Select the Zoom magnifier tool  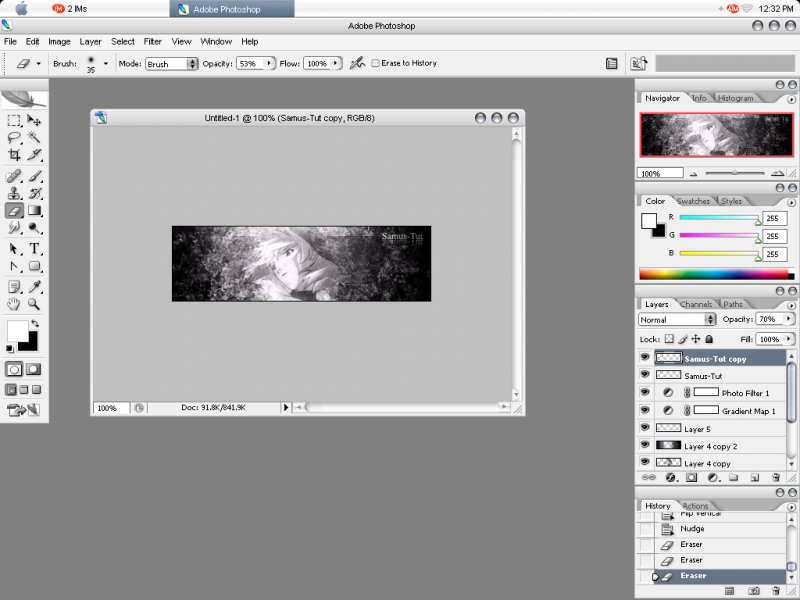(34, 305)
